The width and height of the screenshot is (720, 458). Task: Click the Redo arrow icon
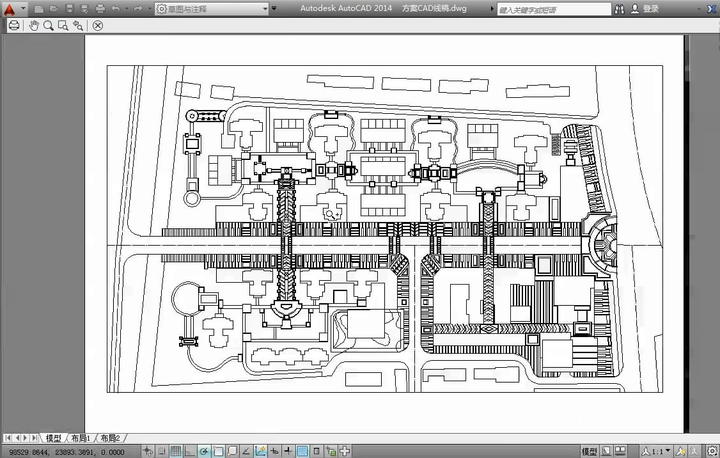[x=138, y=9]
